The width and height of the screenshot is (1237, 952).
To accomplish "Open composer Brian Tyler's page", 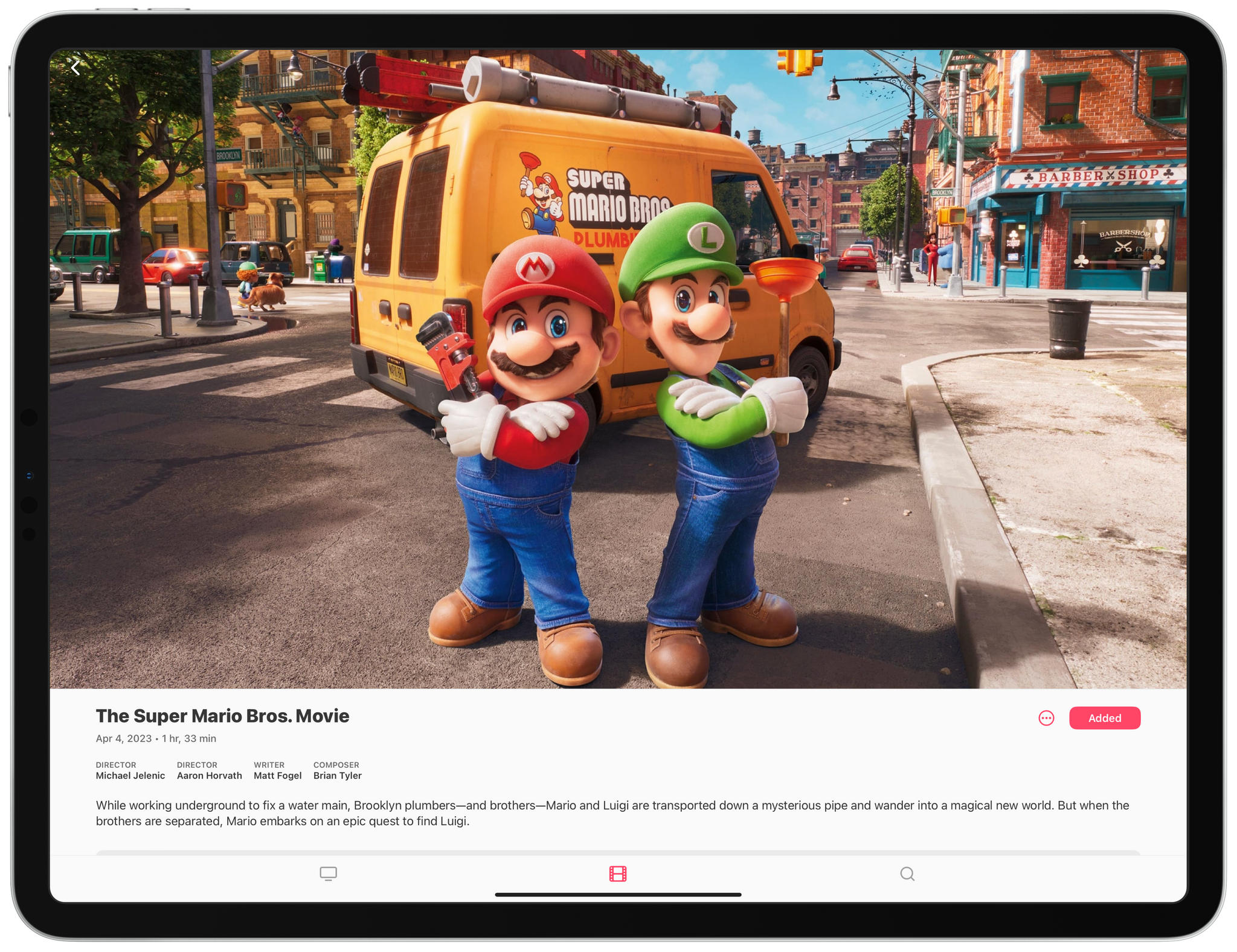I will [x=338, y=771].
